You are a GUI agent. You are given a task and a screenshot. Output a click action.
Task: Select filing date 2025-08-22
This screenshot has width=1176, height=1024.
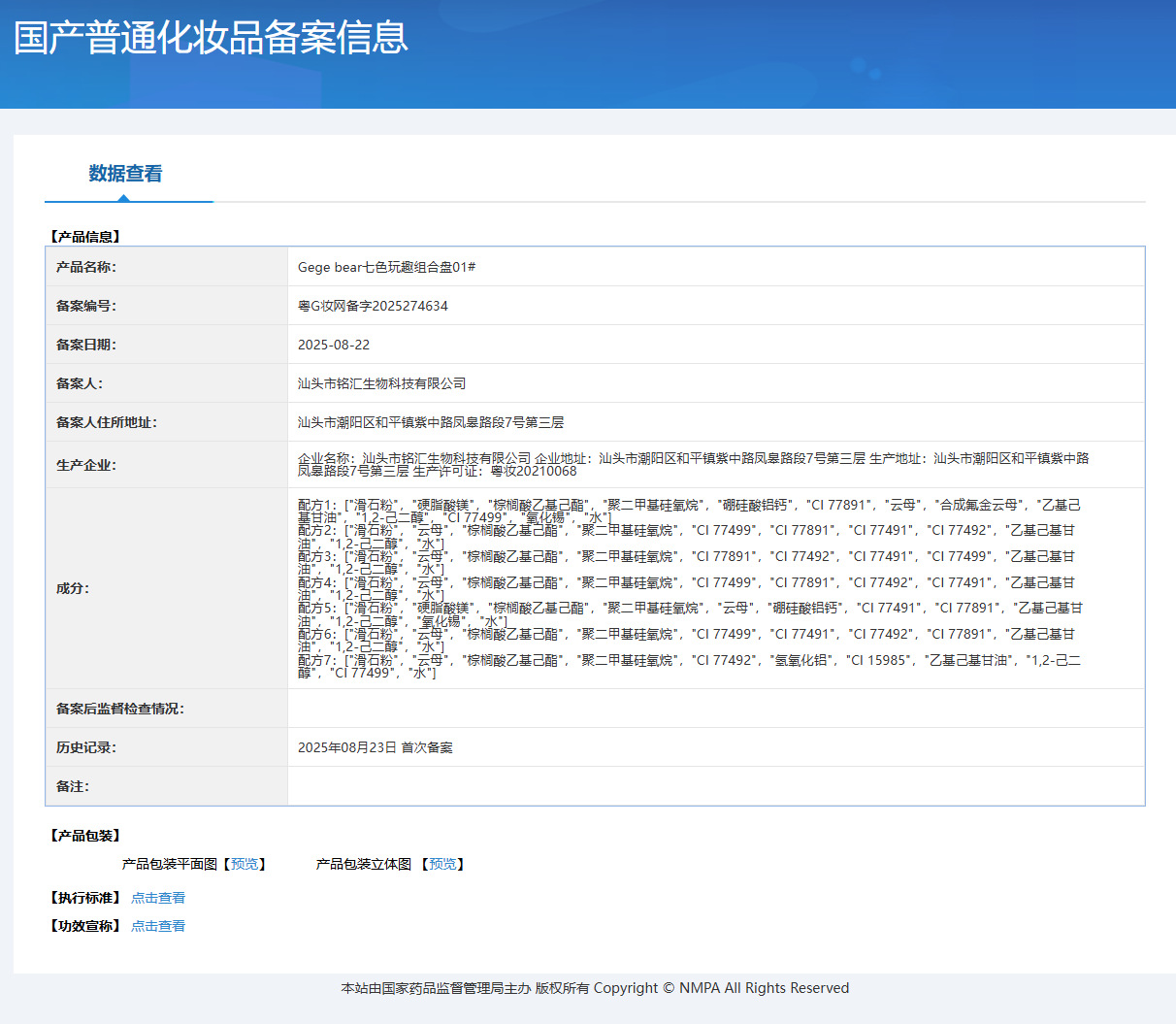click(x=334, y=345)
